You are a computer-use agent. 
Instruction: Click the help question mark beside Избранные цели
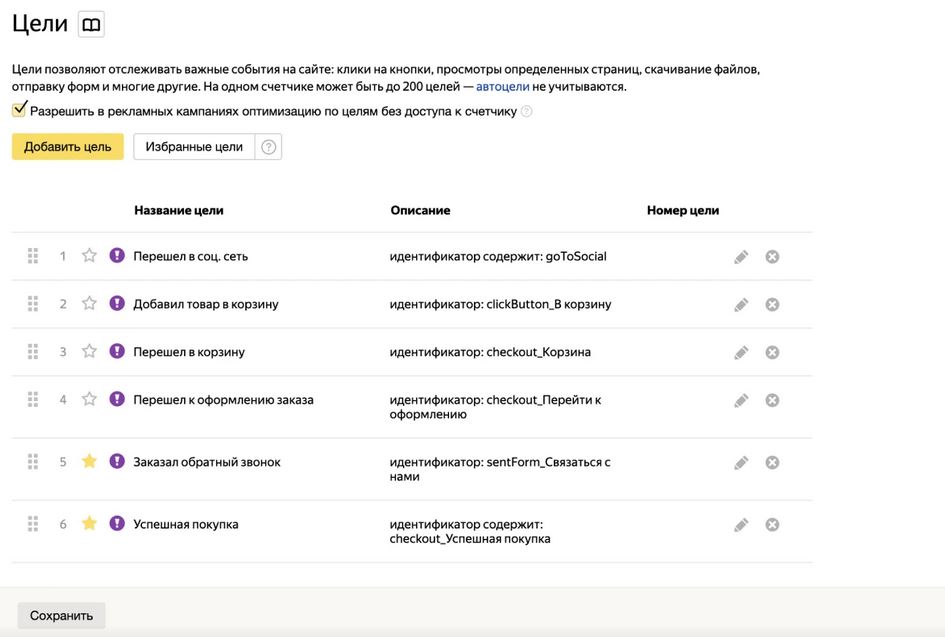click(268, 147)
